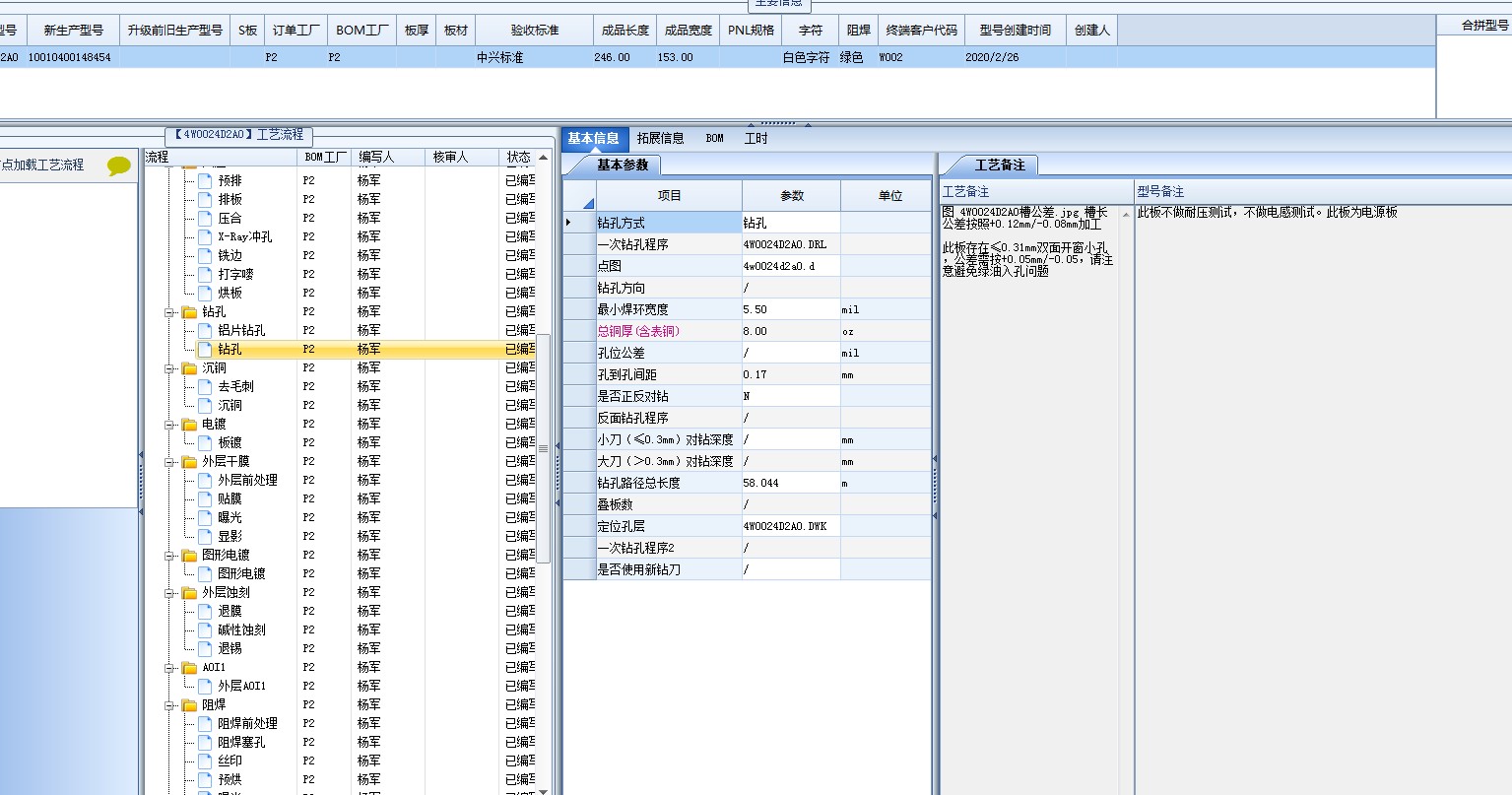Click the folder icon of 电镀 group
Image resolution: width=1512 pixels, height=795 pixels.
coord(189,425)
